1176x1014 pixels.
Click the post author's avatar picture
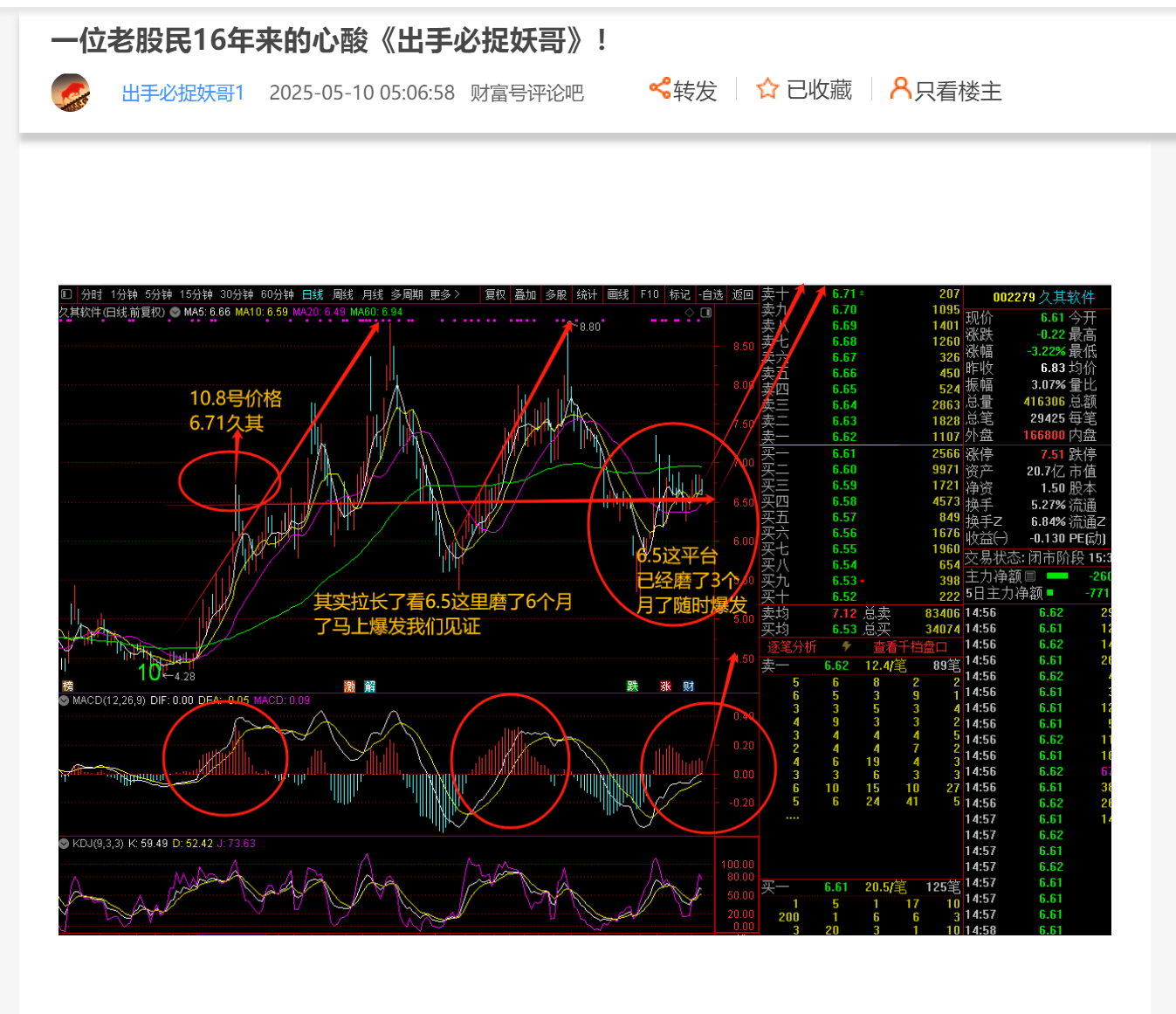71,93
